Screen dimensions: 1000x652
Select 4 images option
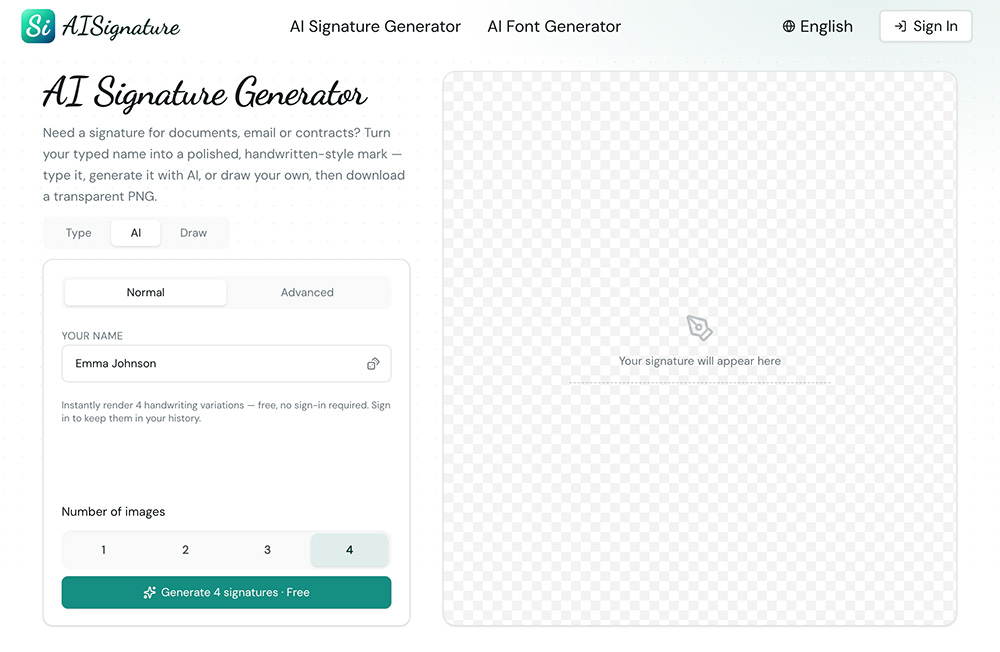tap(349, 550)
